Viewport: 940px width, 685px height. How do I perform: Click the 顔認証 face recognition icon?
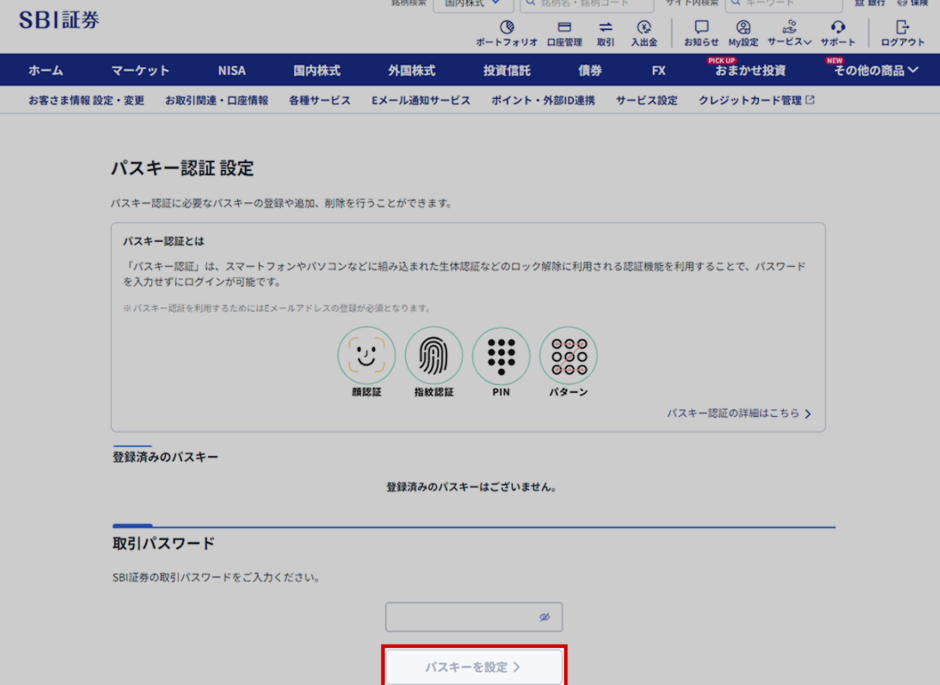click(x=366, y=355)
